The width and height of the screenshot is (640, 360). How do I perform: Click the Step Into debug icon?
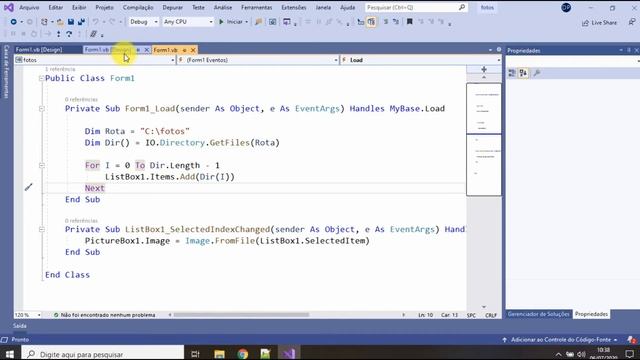tap(59, 34)
